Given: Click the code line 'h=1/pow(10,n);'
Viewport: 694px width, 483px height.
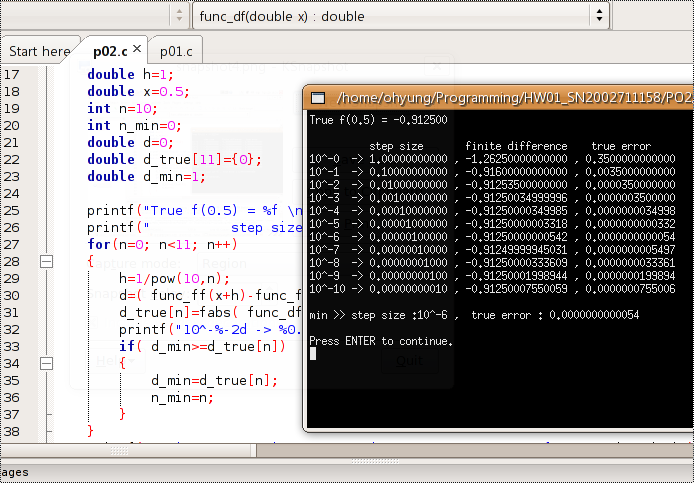Looking at the screenshot, I should point(174,278).
